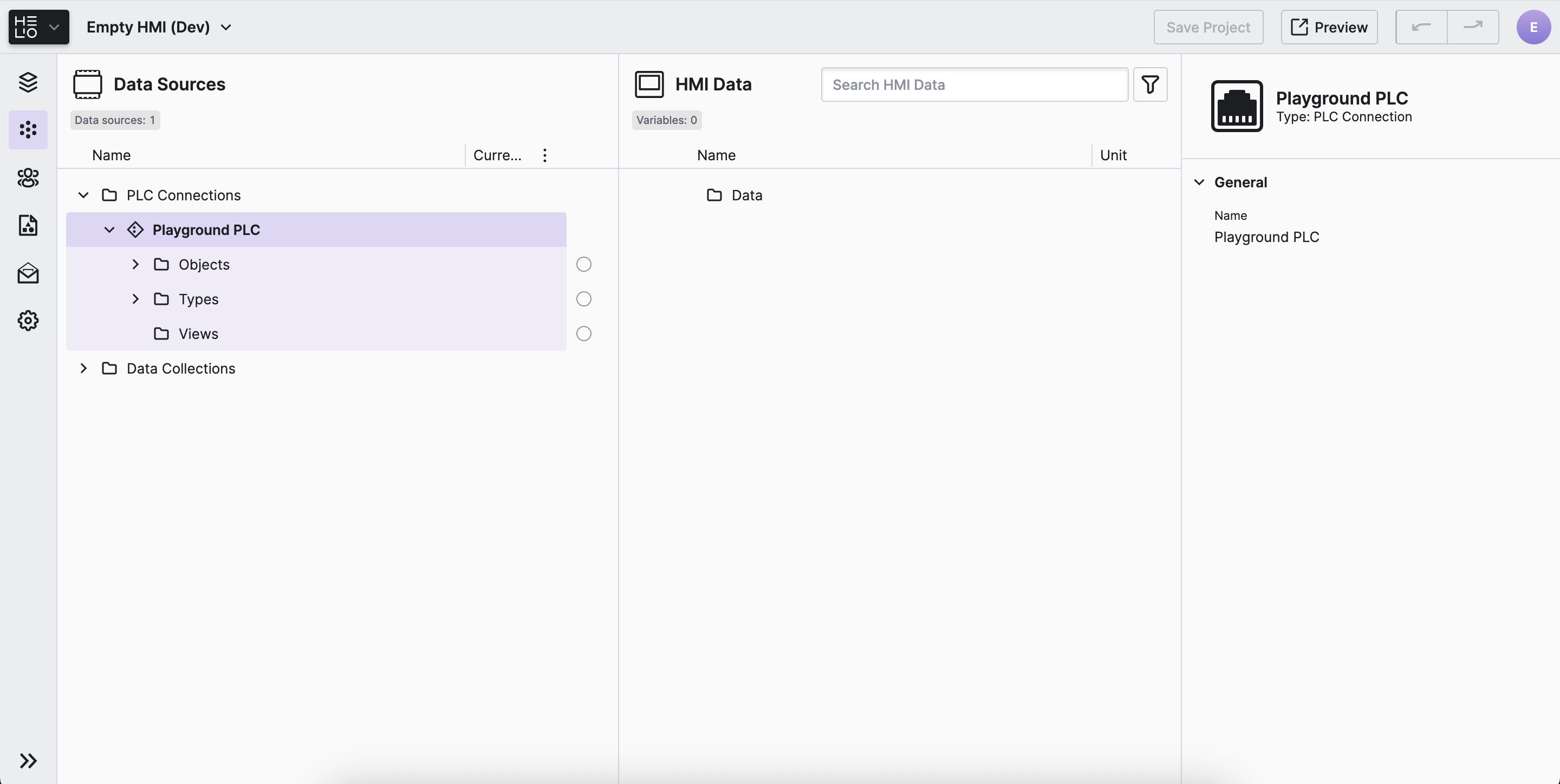Select the radio circle beside Views
Screen dimensions: 1560x784
[x=583, y=334]
